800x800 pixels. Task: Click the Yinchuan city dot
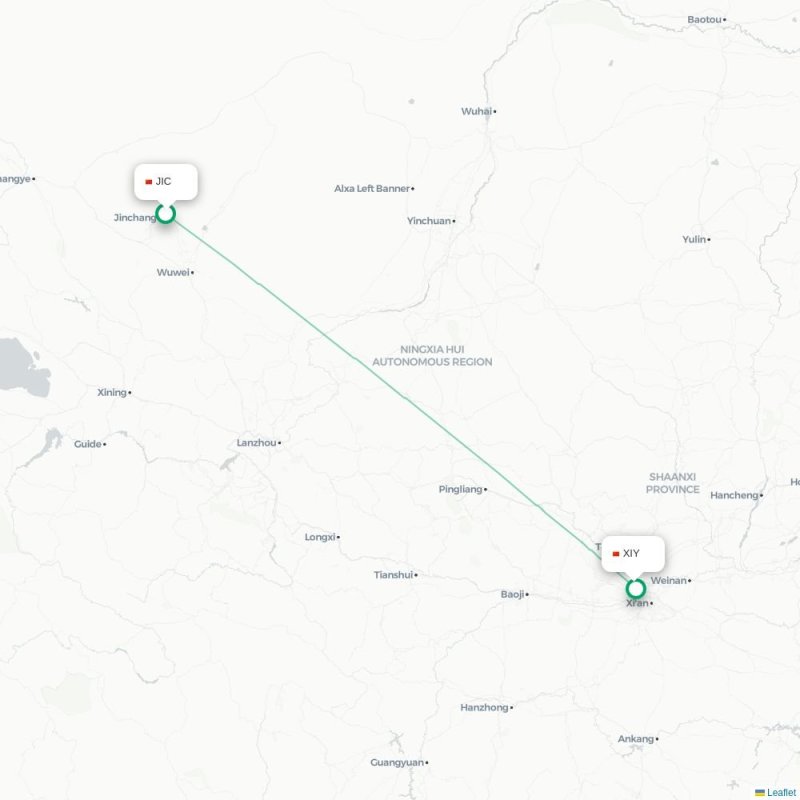point(454,221)
